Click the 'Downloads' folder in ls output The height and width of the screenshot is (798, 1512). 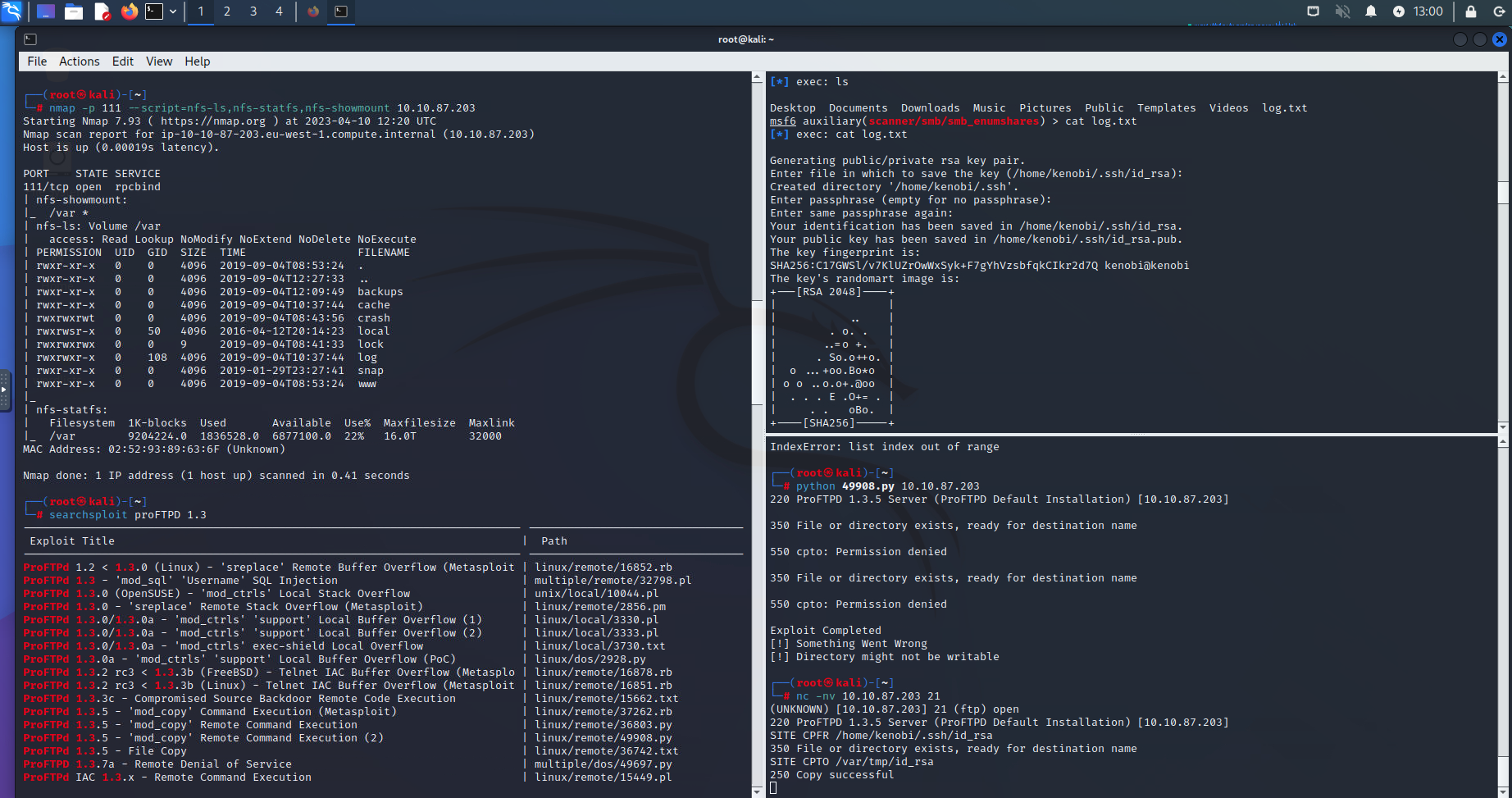coord(931,108)
